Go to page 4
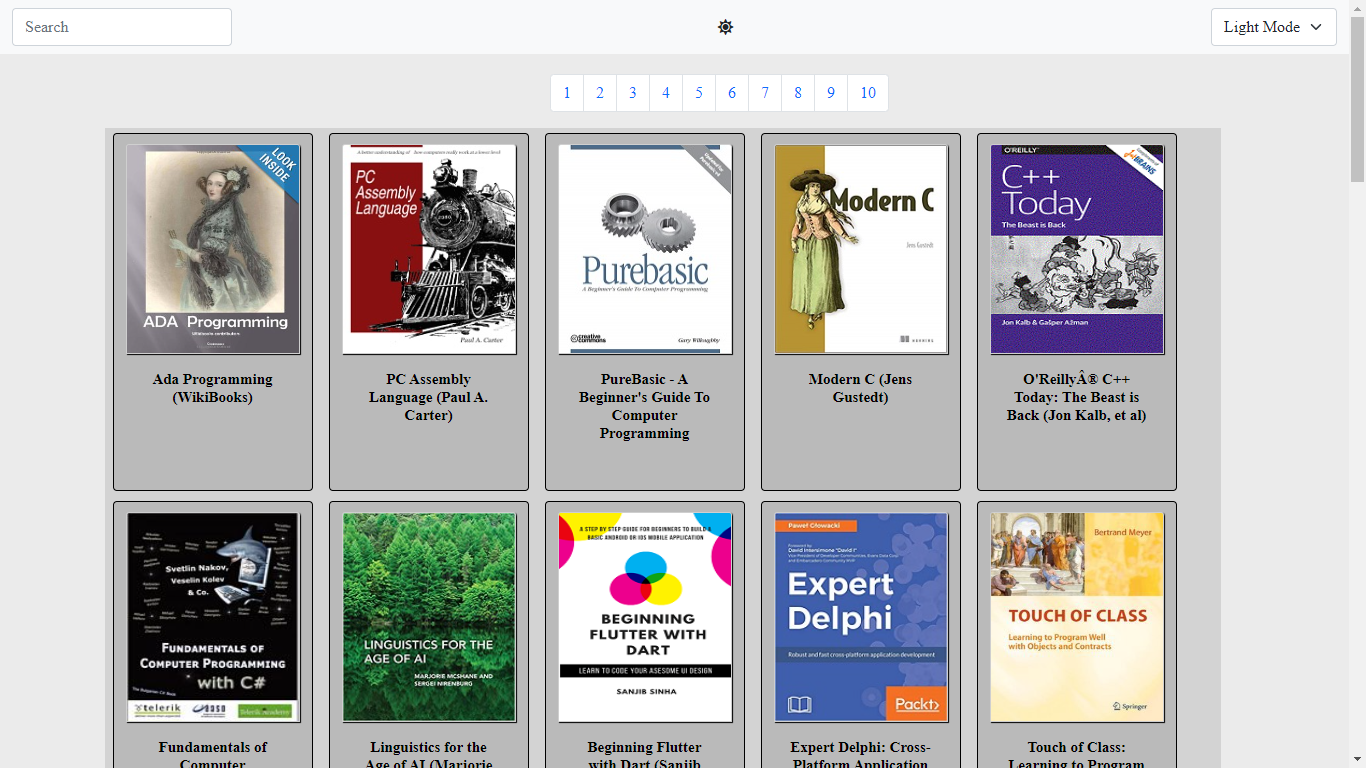Viewport: 1366px width, 768px height. [x=666, y=93]
